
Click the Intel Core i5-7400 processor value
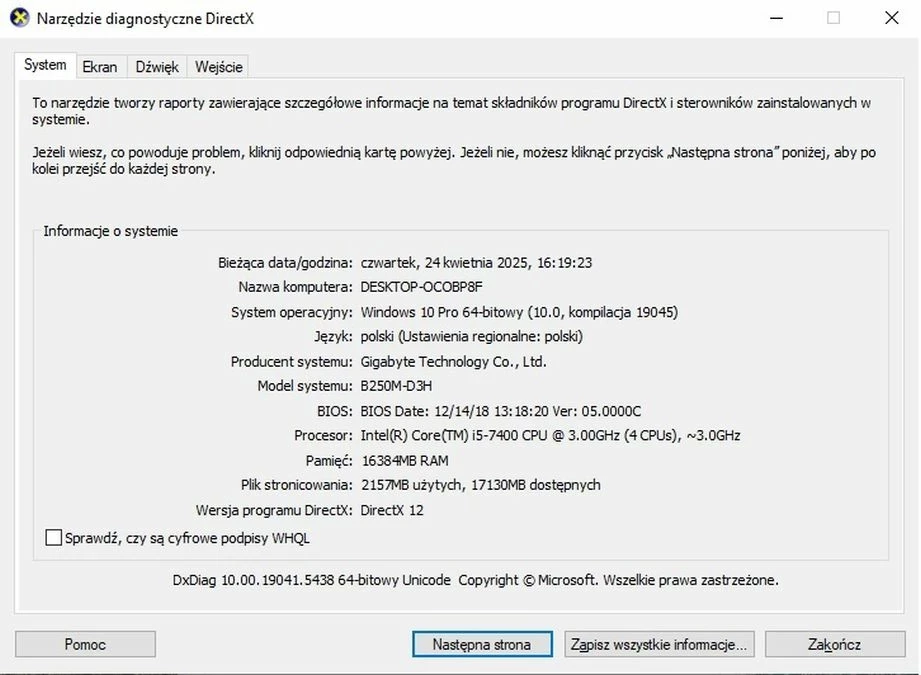click(x=550, y=436)
